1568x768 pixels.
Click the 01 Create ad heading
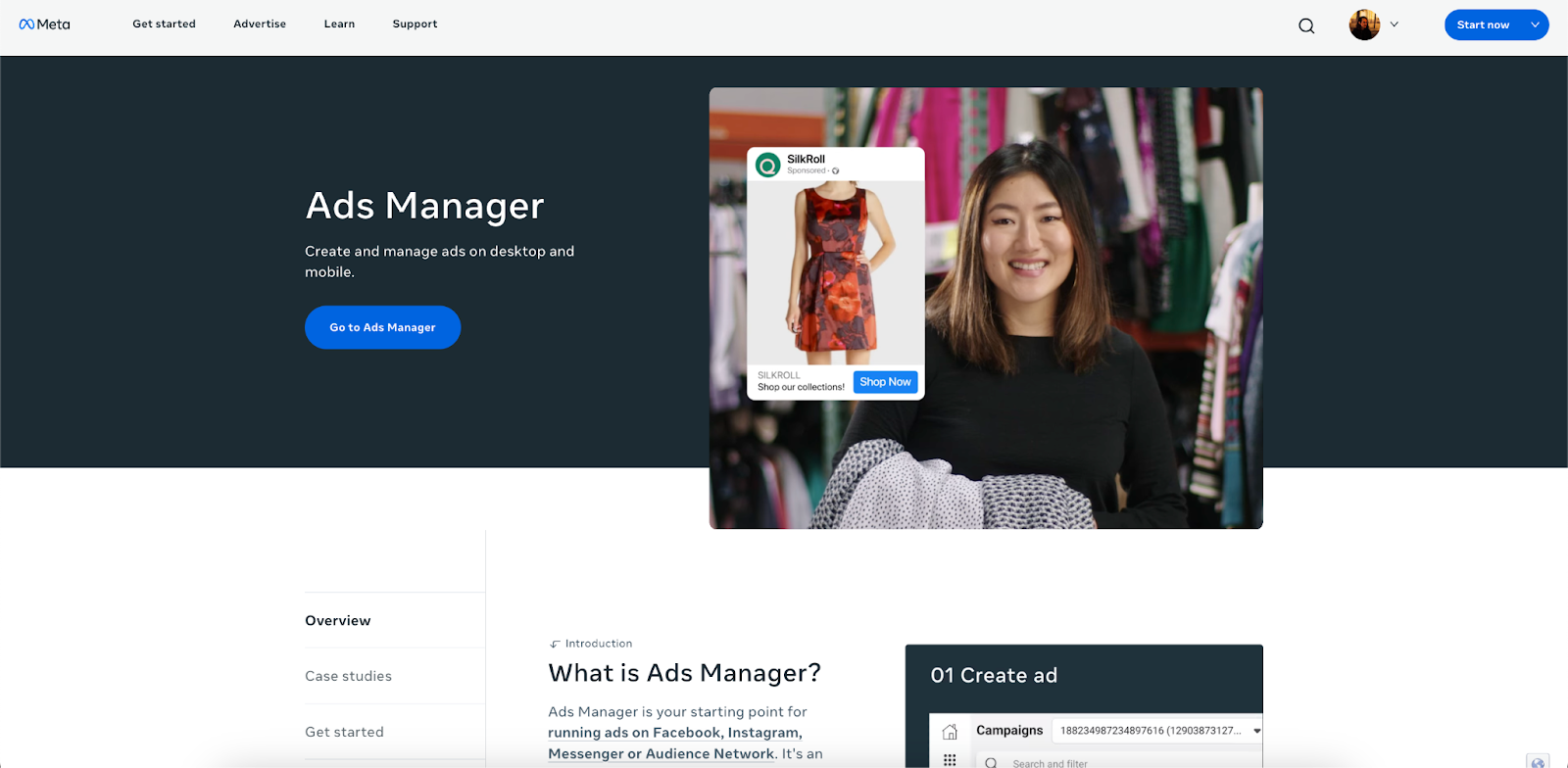[x=994, y=675]
